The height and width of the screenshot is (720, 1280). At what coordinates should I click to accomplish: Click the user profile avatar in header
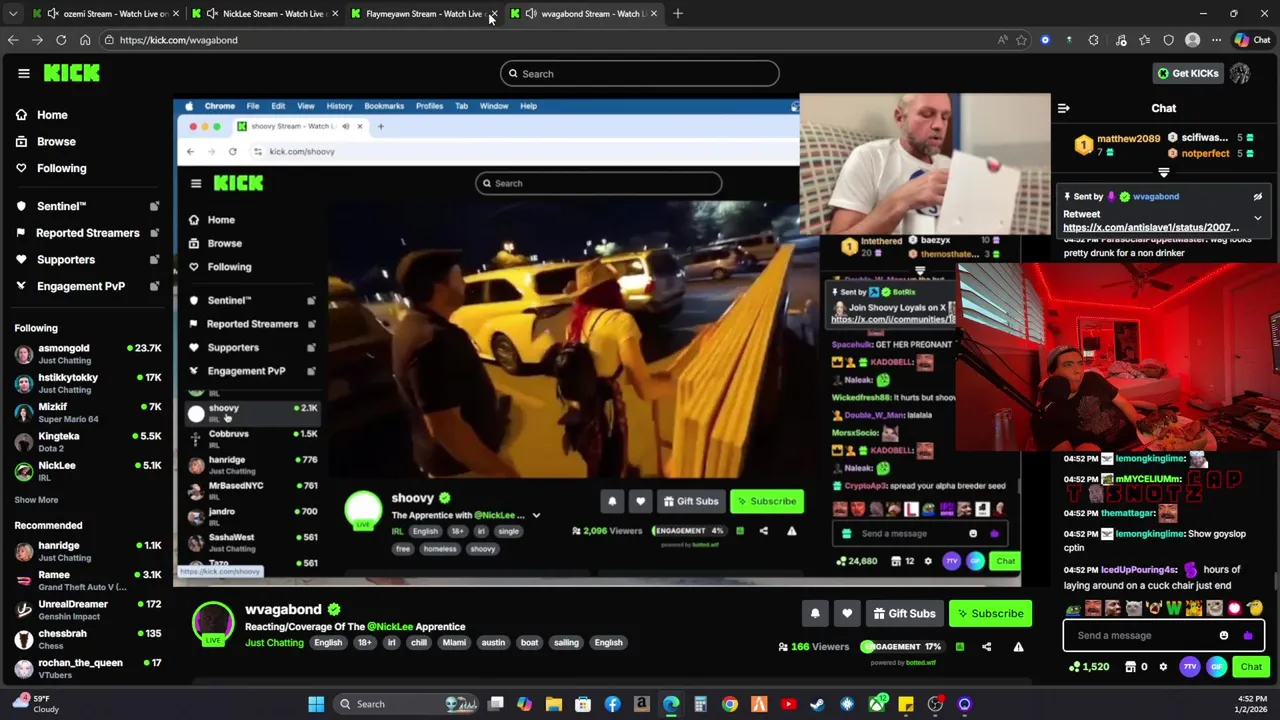coord(1240,73)
